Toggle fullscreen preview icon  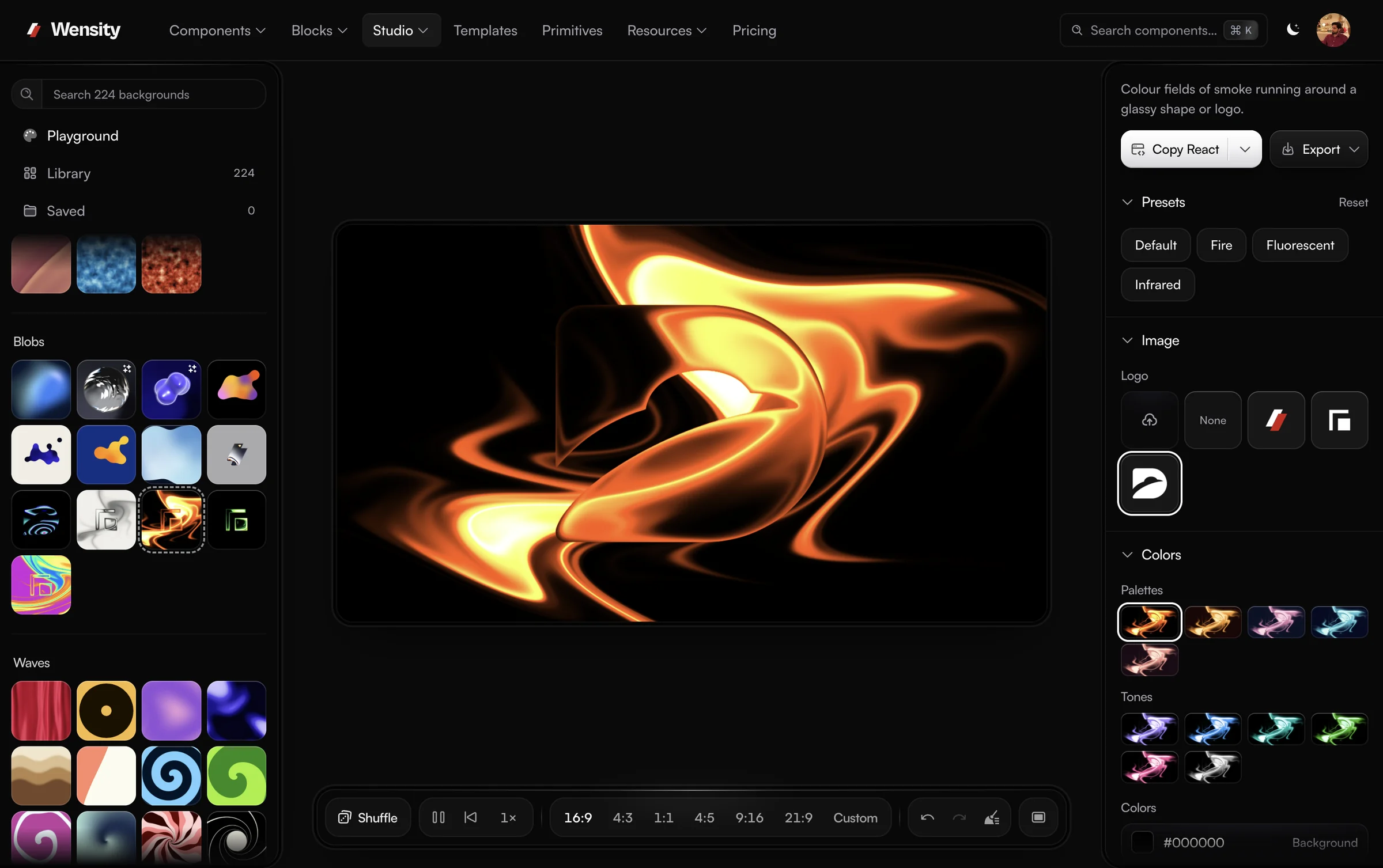click(x=1038, y=817)
